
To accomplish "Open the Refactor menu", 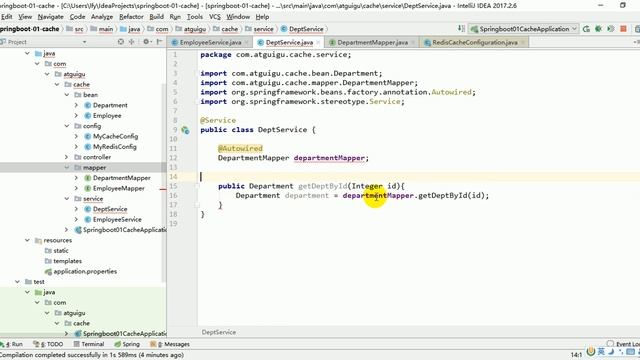I will pos(131,17).
